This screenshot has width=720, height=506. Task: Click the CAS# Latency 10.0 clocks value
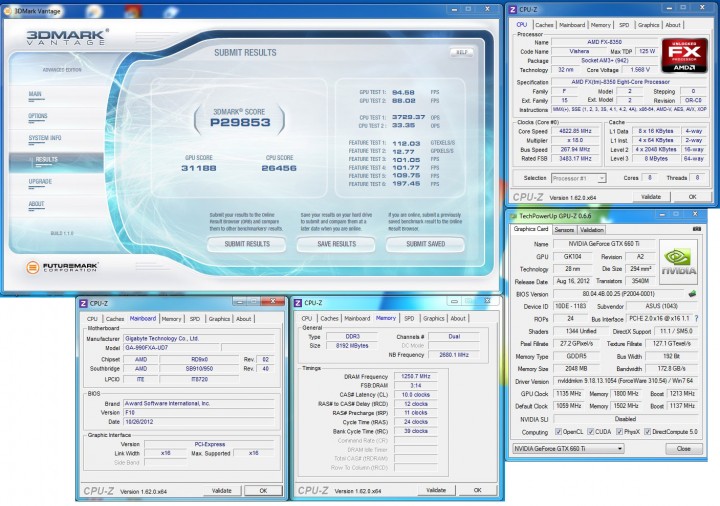click(416, 394)
